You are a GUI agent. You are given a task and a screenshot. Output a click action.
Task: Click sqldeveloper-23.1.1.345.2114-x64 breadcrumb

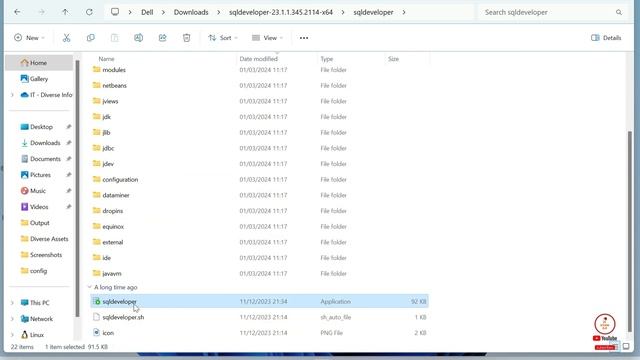coord(281,12)
